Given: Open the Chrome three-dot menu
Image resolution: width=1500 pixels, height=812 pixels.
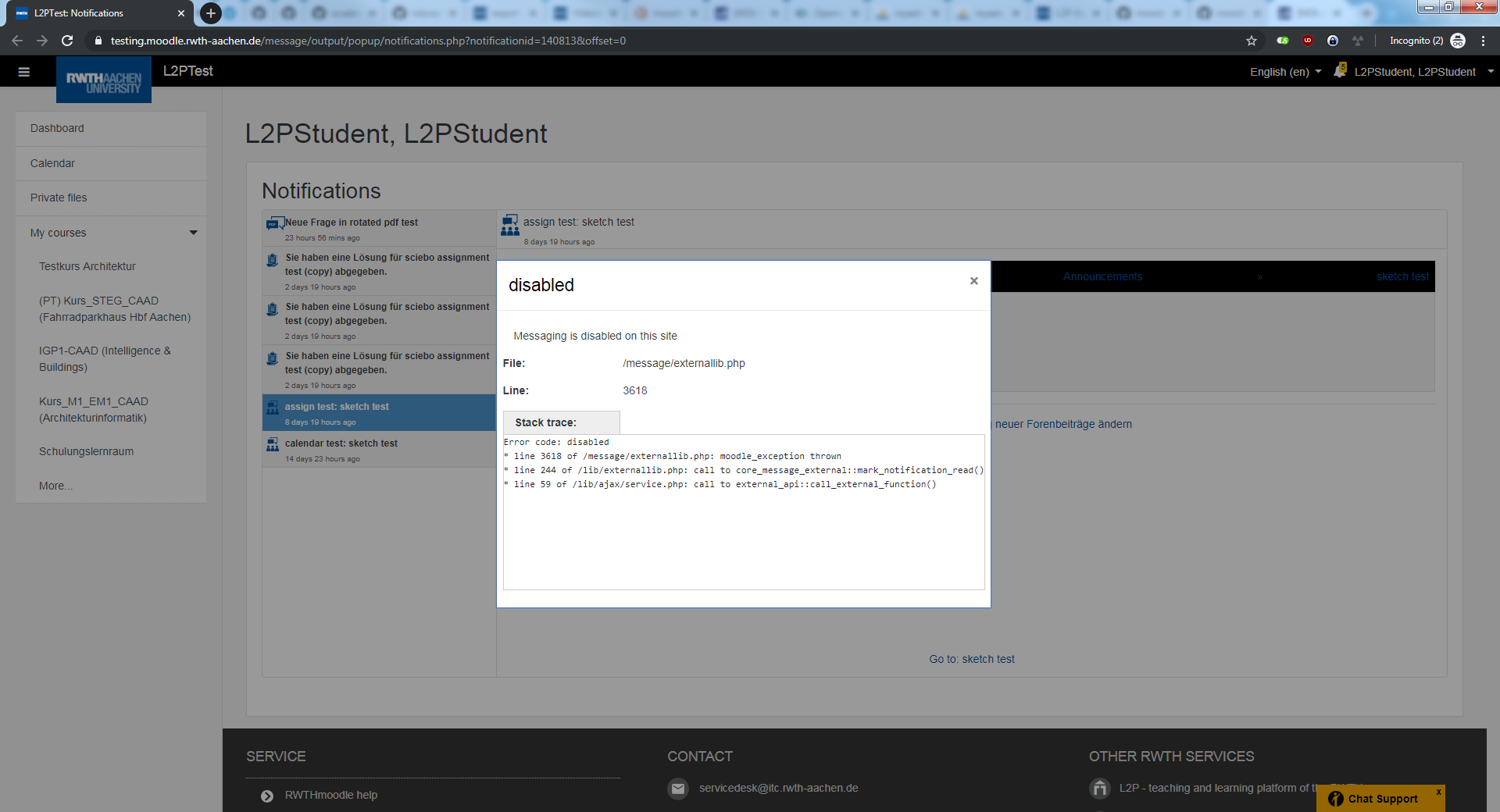Looking at the screenshot, I should point(1483,41).
